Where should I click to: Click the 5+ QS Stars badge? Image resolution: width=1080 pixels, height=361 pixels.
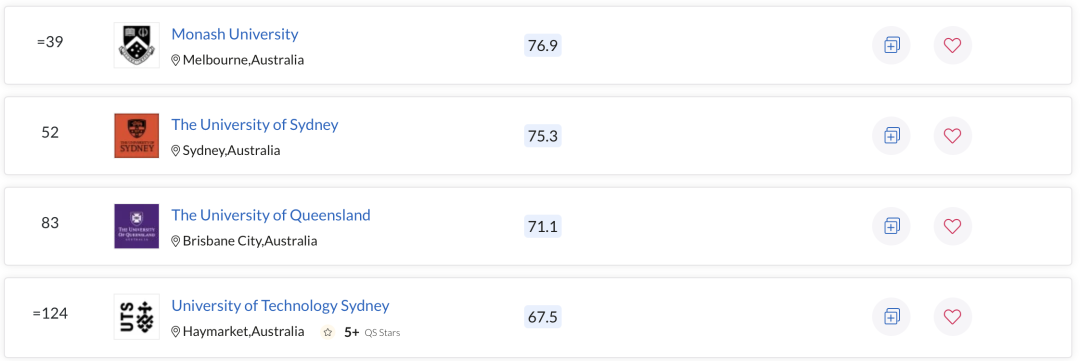[x=361, y=332]
